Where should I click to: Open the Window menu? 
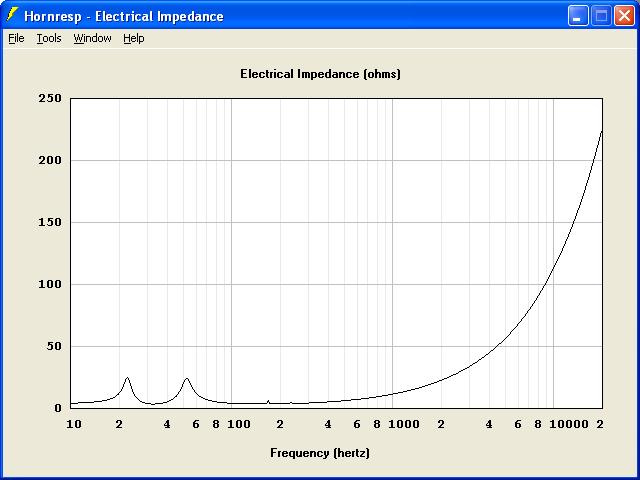92,38
